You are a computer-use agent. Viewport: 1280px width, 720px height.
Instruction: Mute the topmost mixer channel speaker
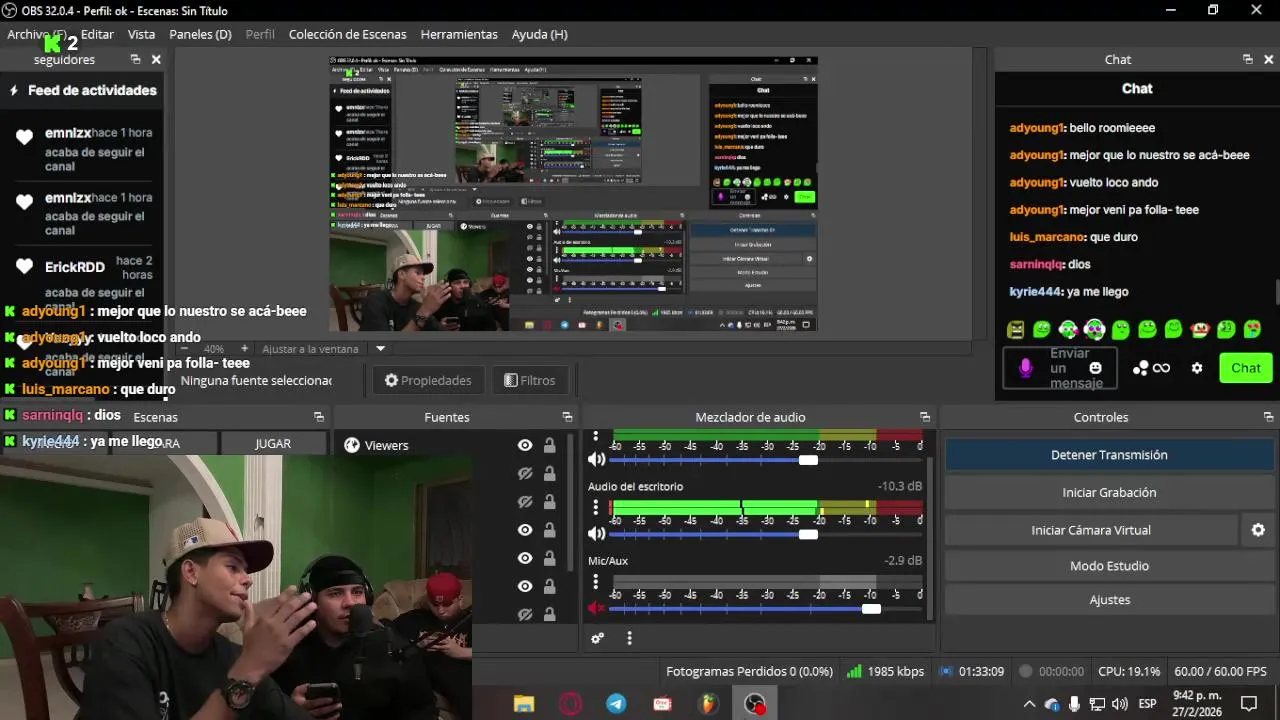click(x=597, y=460)
